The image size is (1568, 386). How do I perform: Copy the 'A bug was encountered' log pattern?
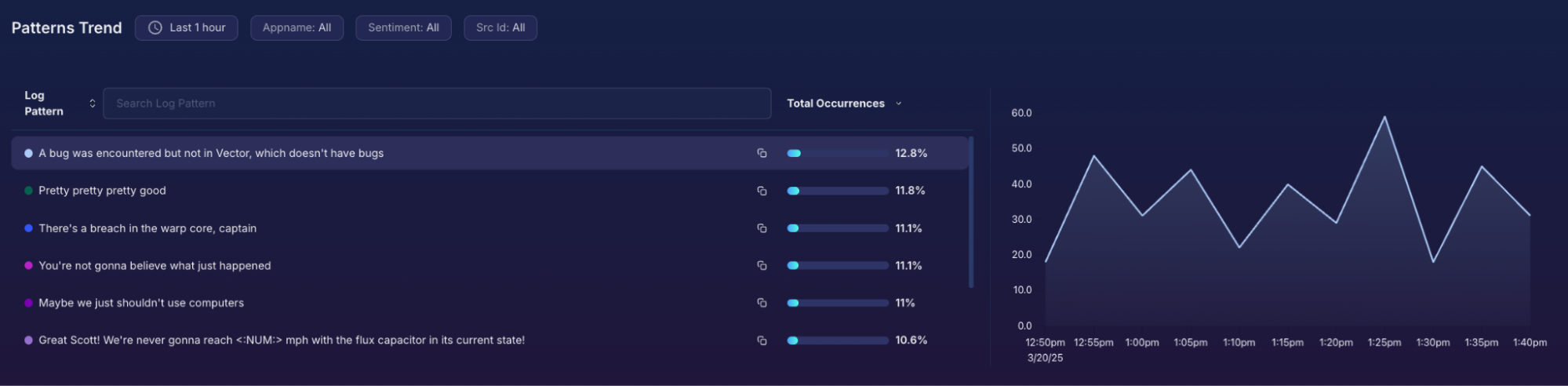[x=761, y=153]
